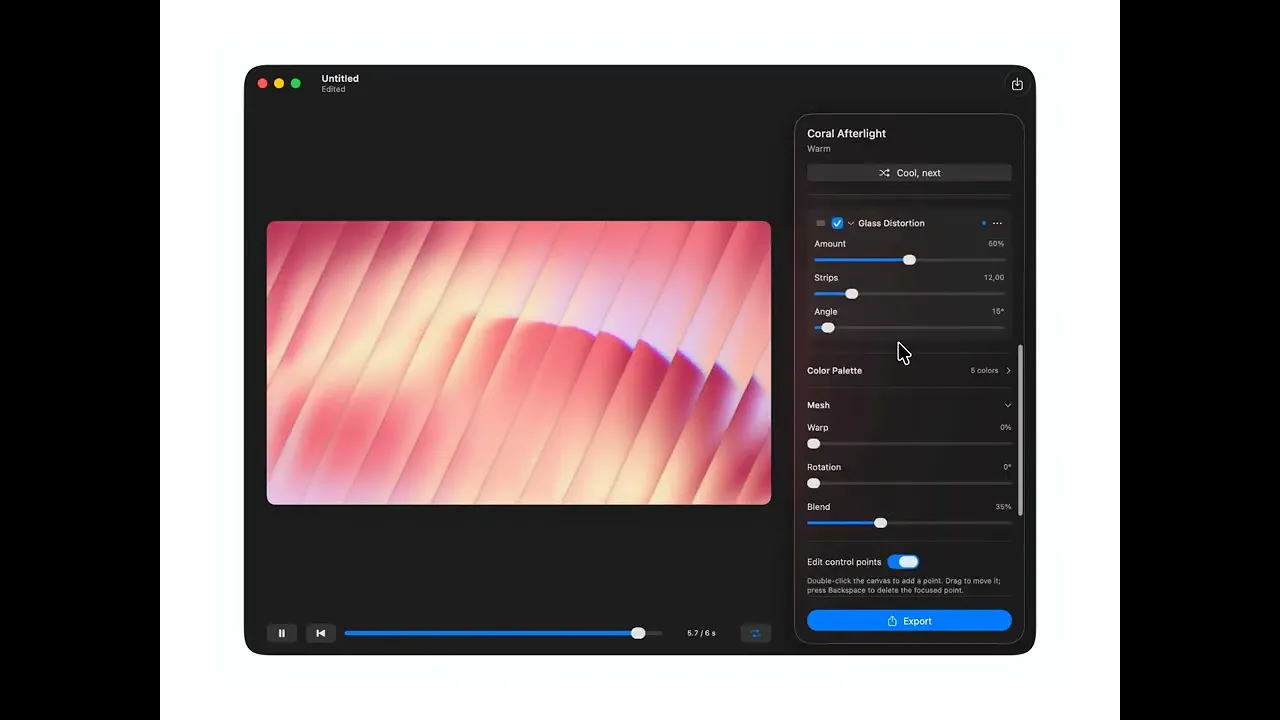The width and height of the screenshot is (1280, 720).
Task: Click the Coral Afterlight preset name
Action: click(847, 133)
